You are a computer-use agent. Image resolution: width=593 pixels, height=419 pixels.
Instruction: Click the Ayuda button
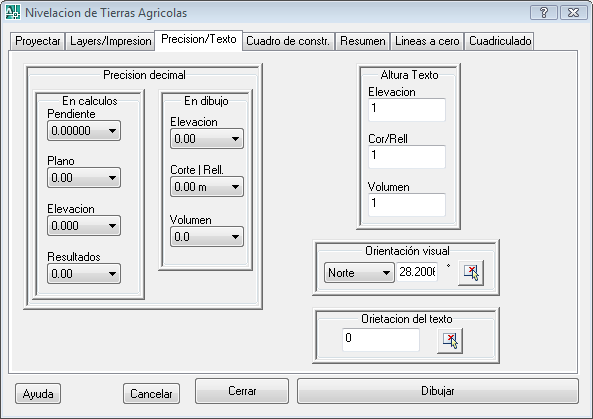[38, 394]
